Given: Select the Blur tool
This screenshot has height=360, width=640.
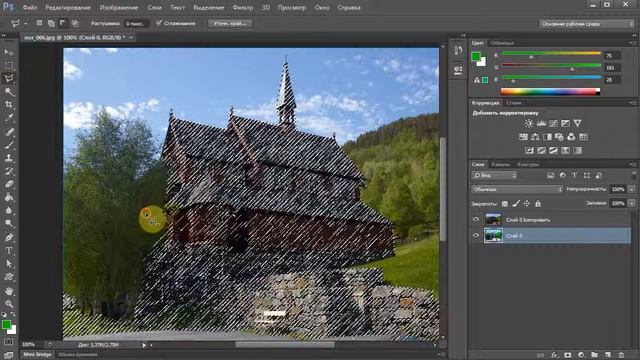Looking at the screenshot, I should 9,211.
